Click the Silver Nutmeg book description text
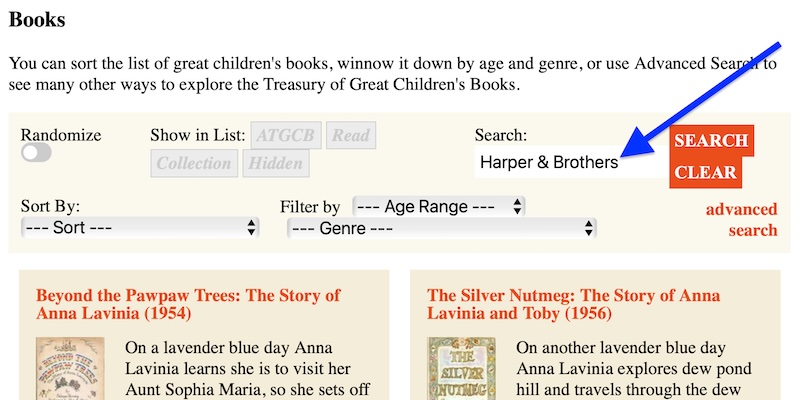Image resolution: width=800 pixels, height=400 pixels. [635, 370]
